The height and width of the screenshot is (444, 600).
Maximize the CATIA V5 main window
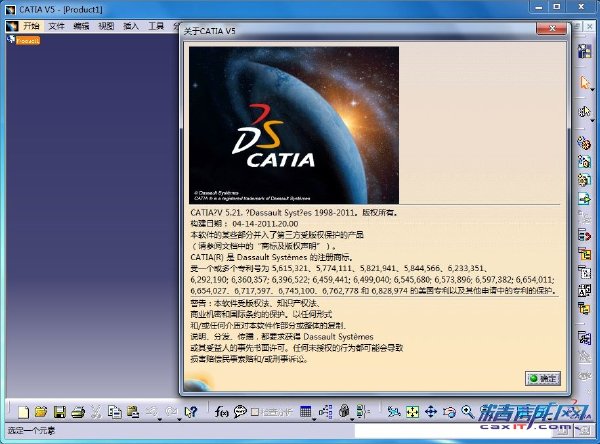[x=557, y=7]
